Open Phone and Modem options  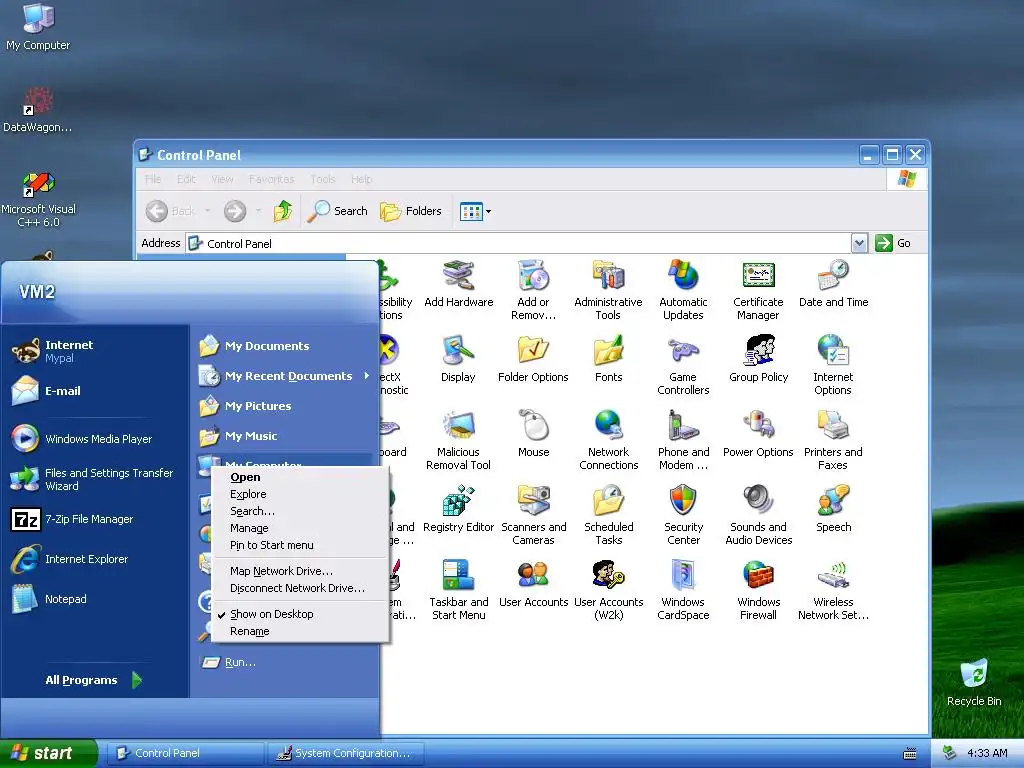tap(683, 440)
